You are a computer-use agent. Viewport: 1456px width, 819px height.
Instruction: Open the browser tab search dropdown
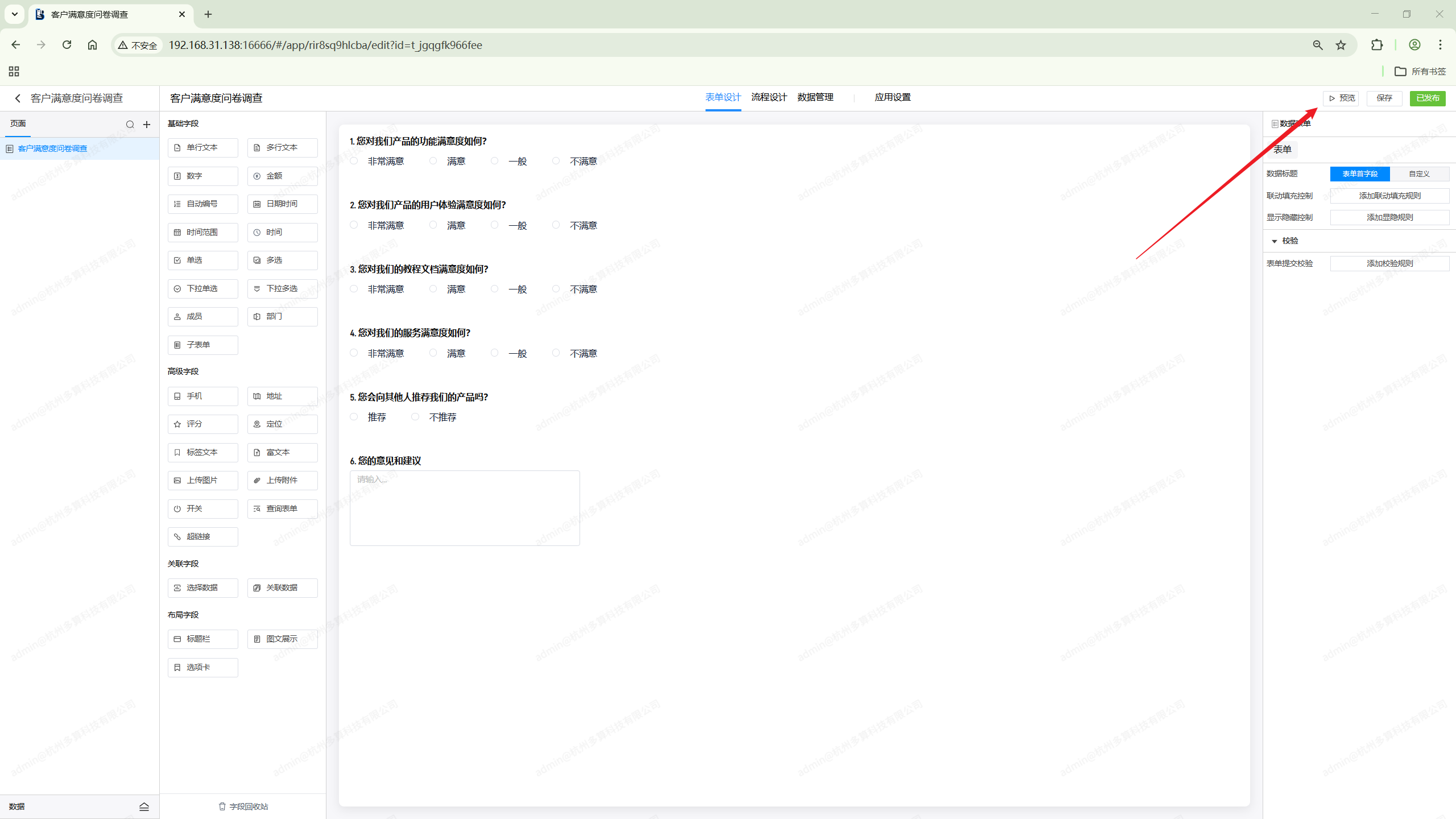[x=14, y=14]
